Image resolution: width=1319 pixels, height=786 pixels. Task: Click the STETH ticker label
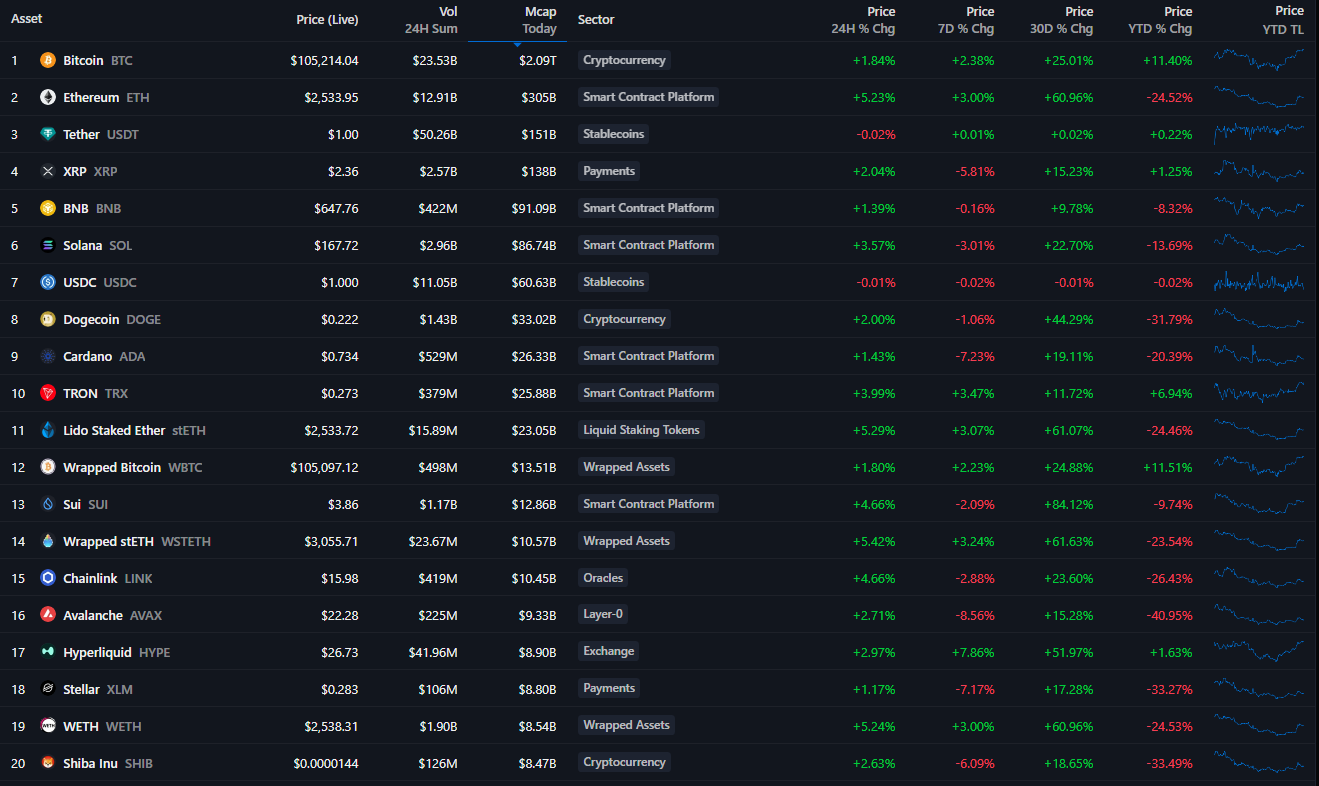pos(189,430)
